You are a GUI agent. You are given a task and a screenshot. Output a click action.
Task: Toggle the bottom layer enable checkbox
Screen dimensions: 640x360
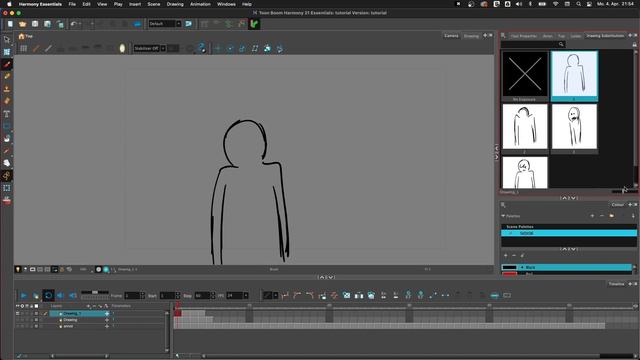click(36, 327)
